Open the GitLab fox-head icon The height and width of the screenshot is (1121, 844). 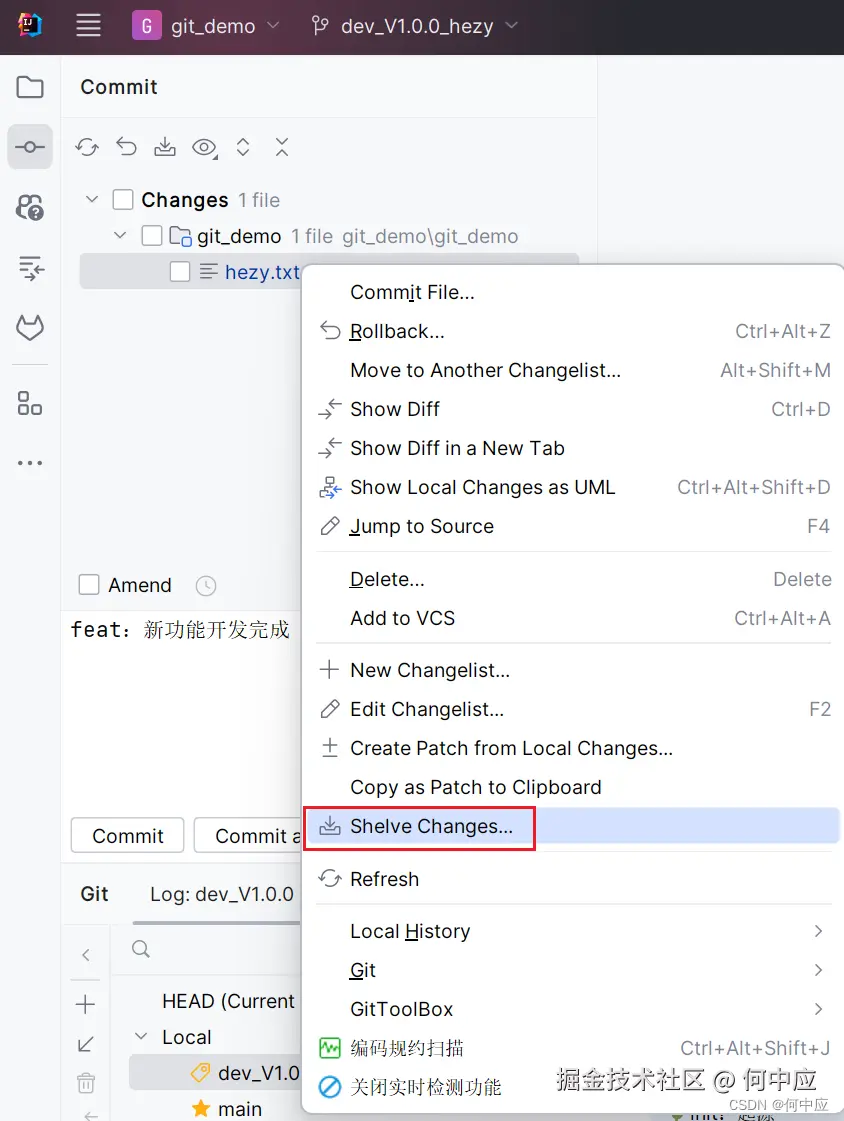click(30, 328)
